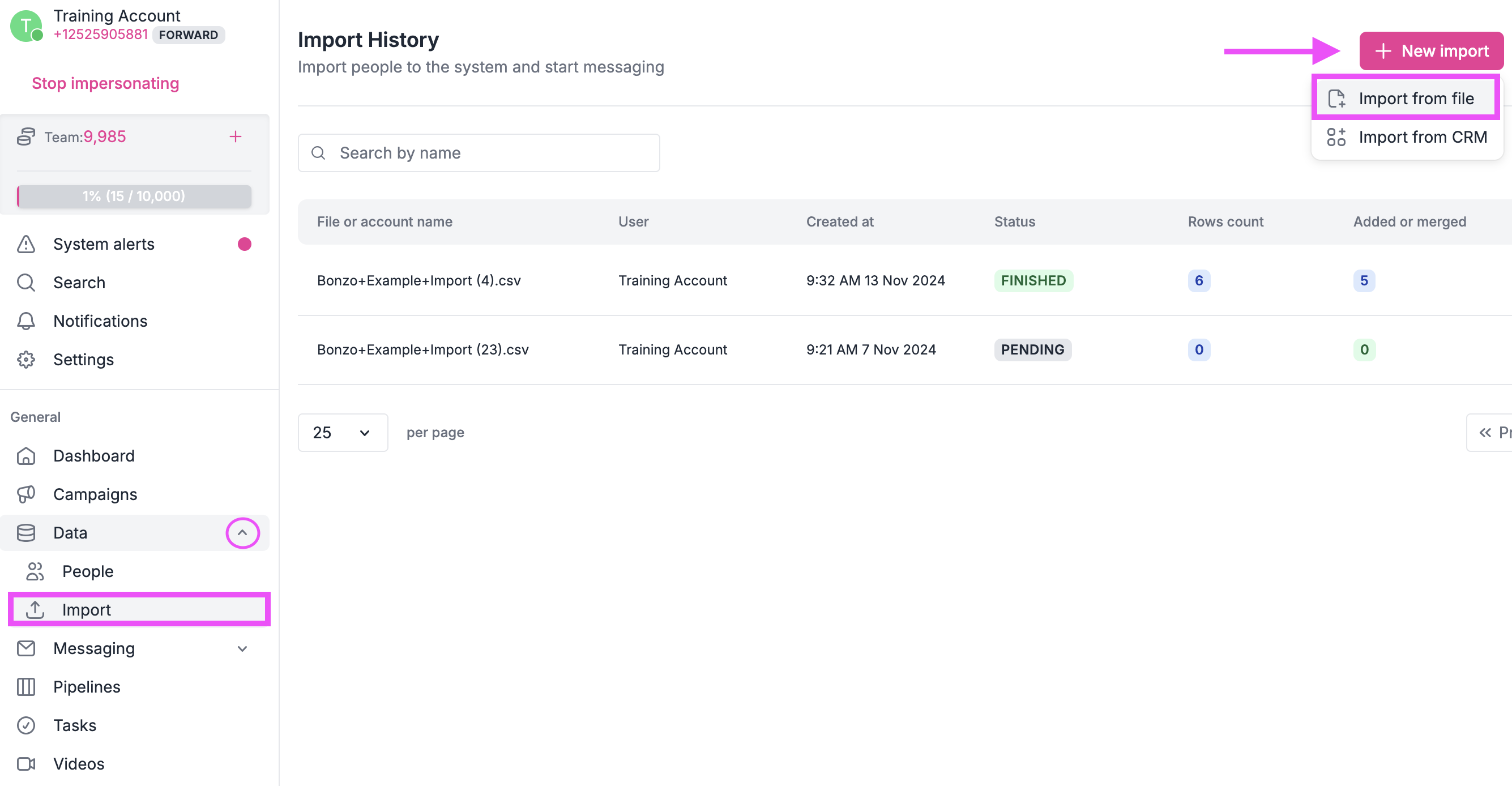
Task: Focus the Search by name field
Action: (x=479, y=153)
